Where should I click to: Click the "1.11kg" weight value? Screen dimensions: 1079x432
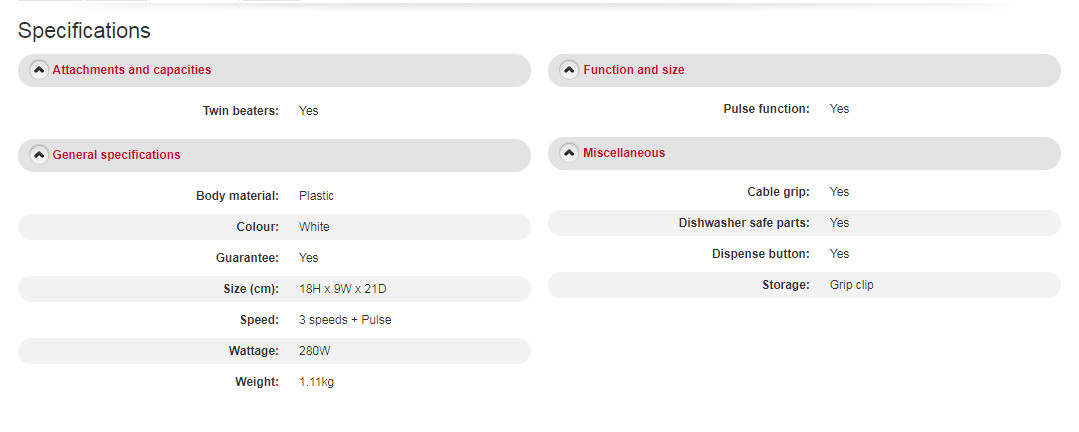click(316, 382)
